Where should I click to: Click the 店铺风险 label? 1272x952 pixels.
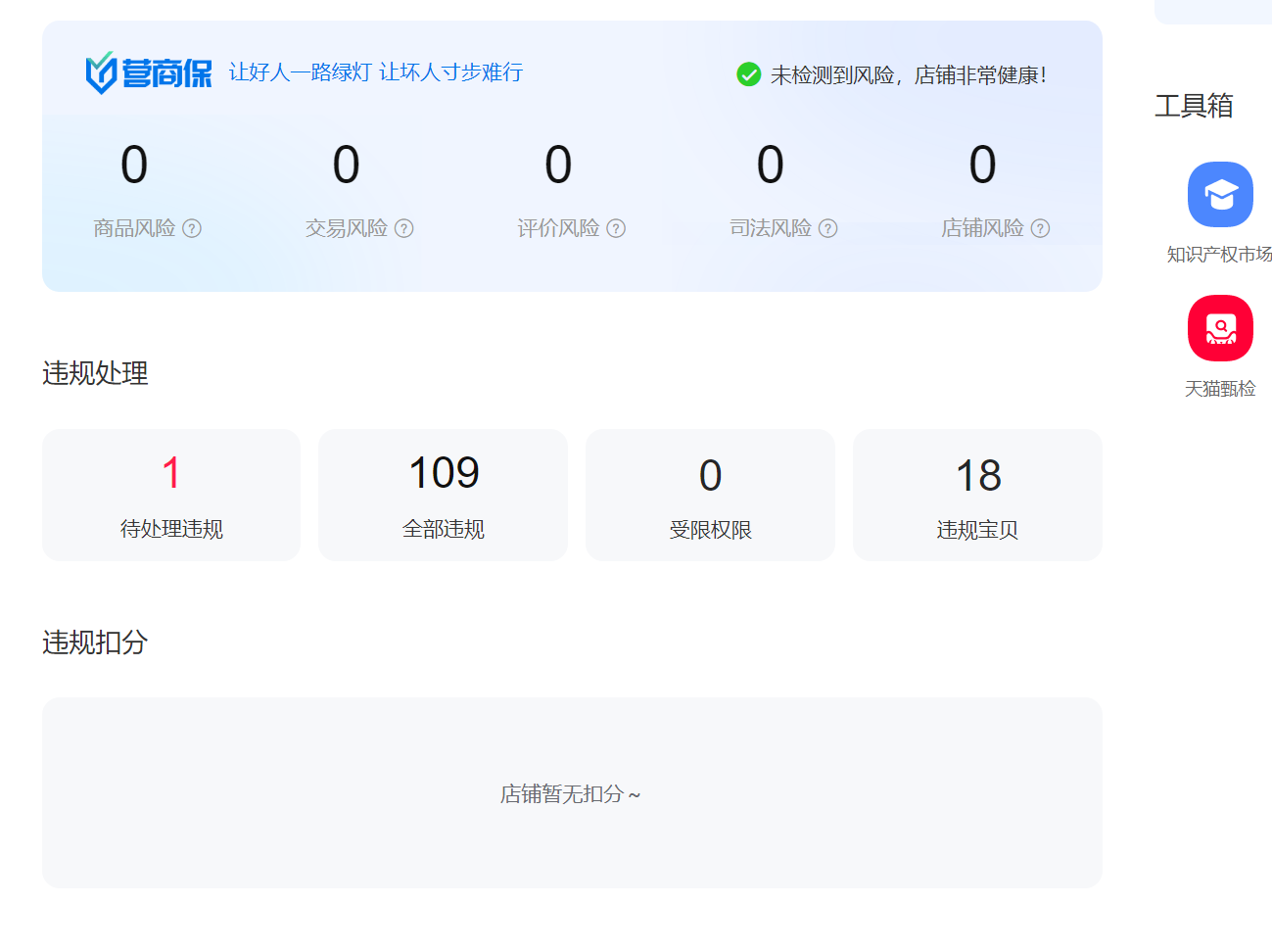coord(982,228)
